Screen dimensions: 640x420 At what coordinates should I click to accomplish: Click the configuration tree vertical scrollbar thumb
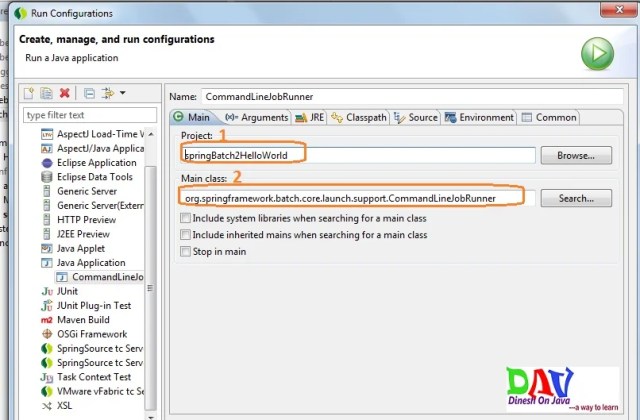click(151, 288)
